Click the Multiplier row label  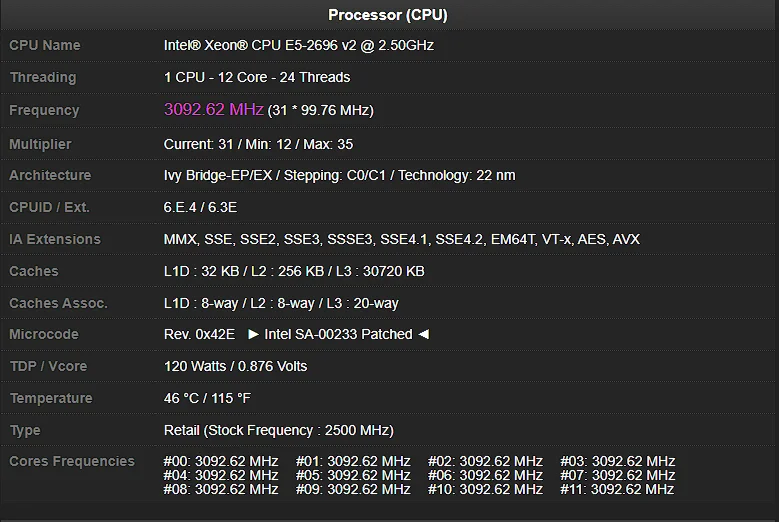point(40,144)
